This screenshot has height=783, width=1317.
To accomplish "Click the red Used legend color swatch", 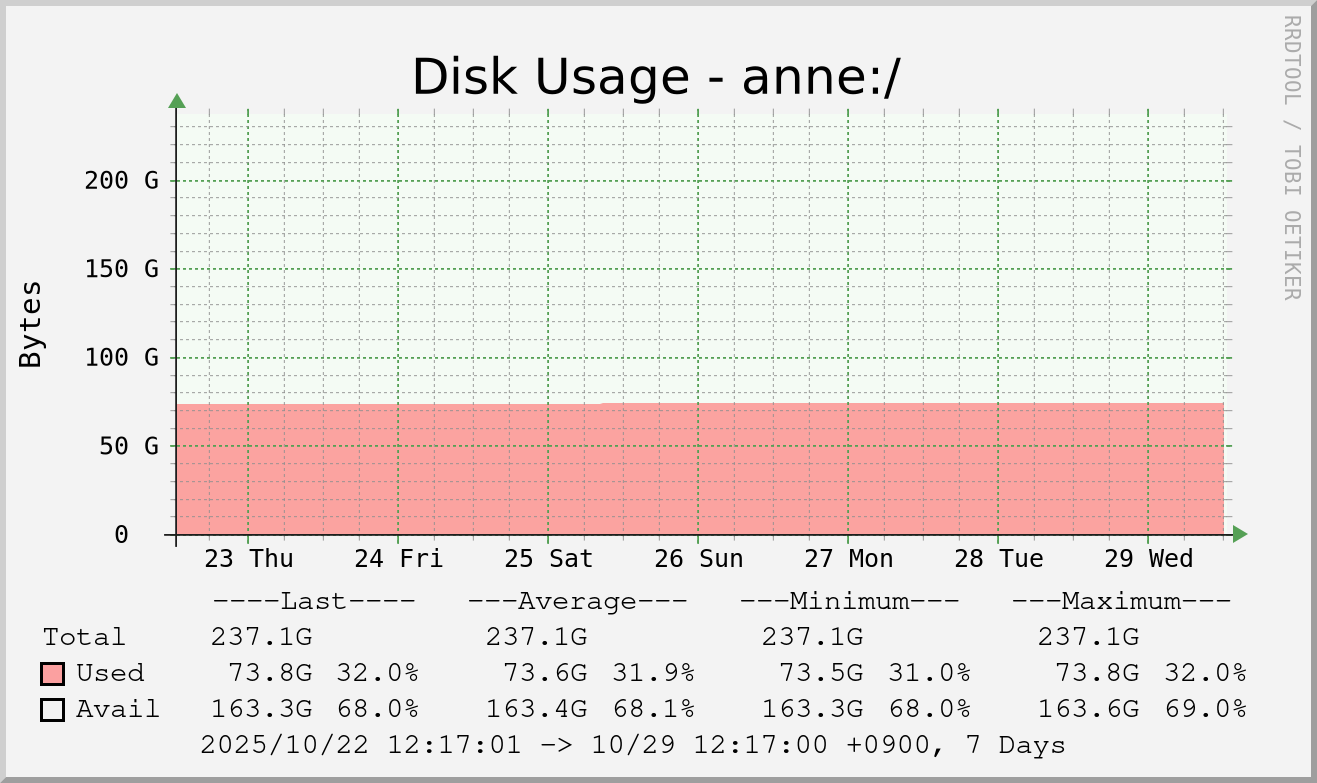I will 53,673.
